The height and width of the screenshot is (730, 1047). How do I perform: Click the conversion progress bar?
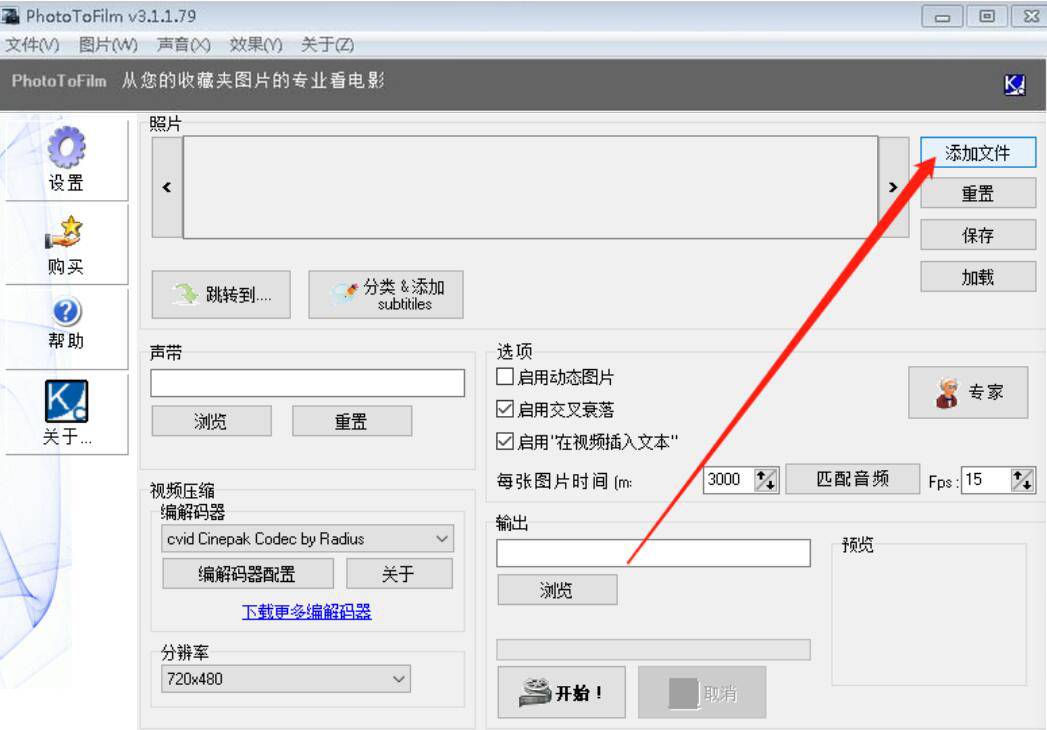[653, 649]
